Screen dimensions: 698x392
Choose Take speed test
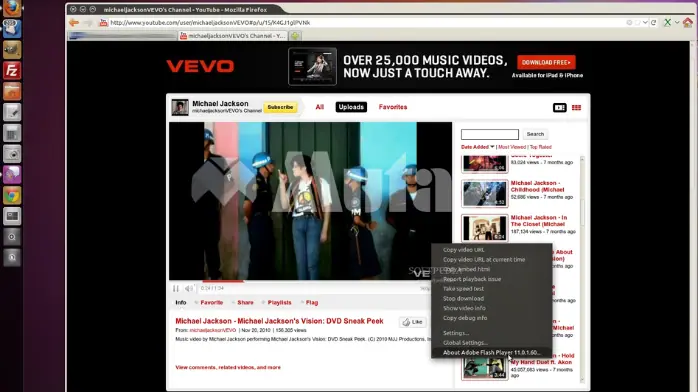coord(463,289)
